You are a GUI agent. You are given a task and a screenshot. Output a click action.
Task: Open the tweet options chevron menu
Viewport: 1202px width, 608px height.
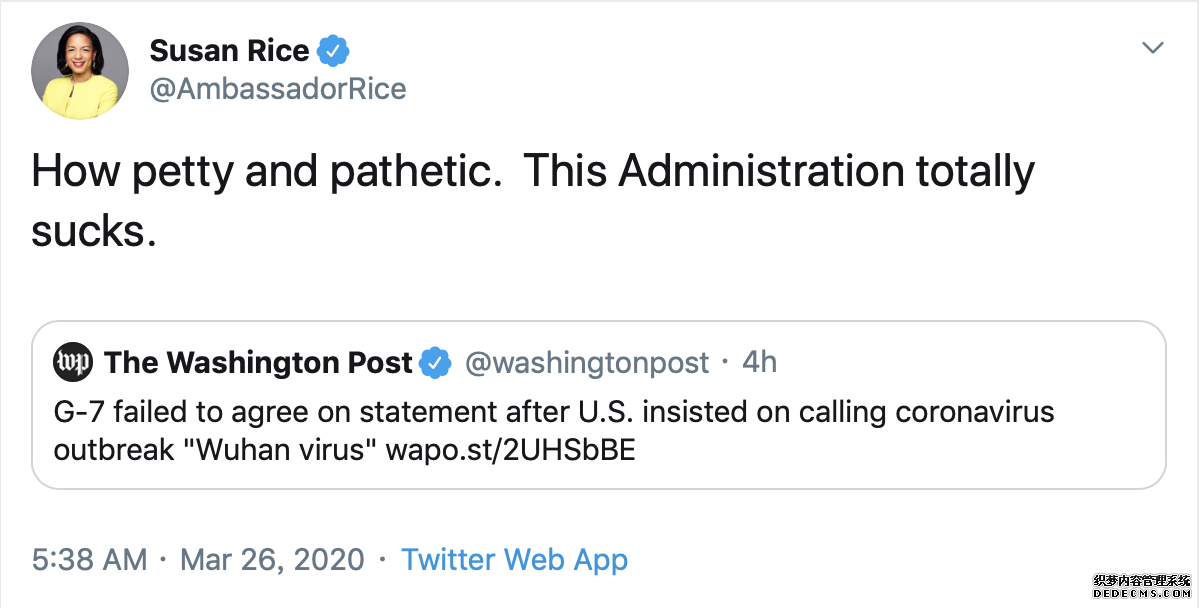(x=1153, y=48)
